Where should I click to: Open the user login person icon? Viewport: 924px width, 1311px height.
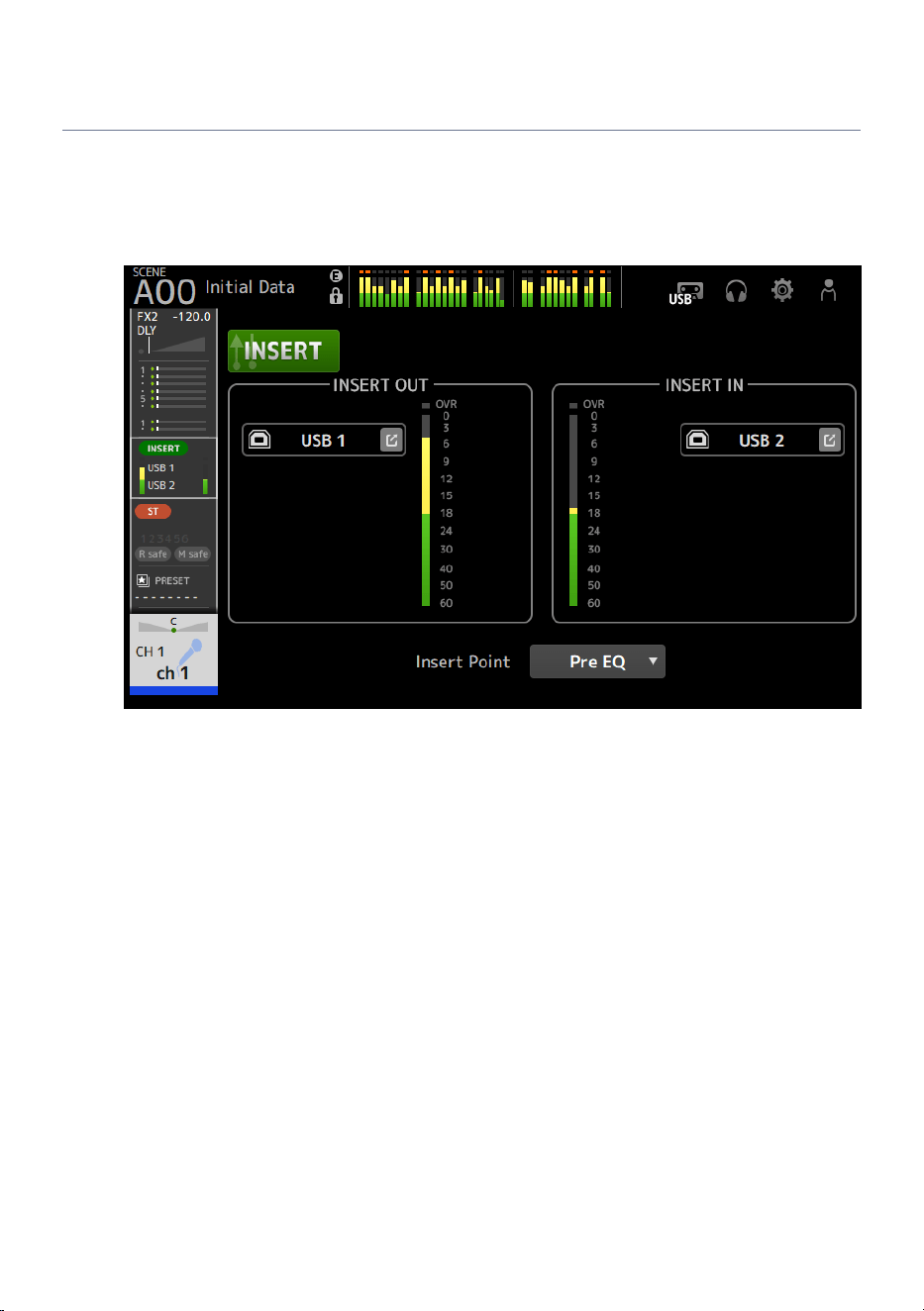click(x=829, y=290)
